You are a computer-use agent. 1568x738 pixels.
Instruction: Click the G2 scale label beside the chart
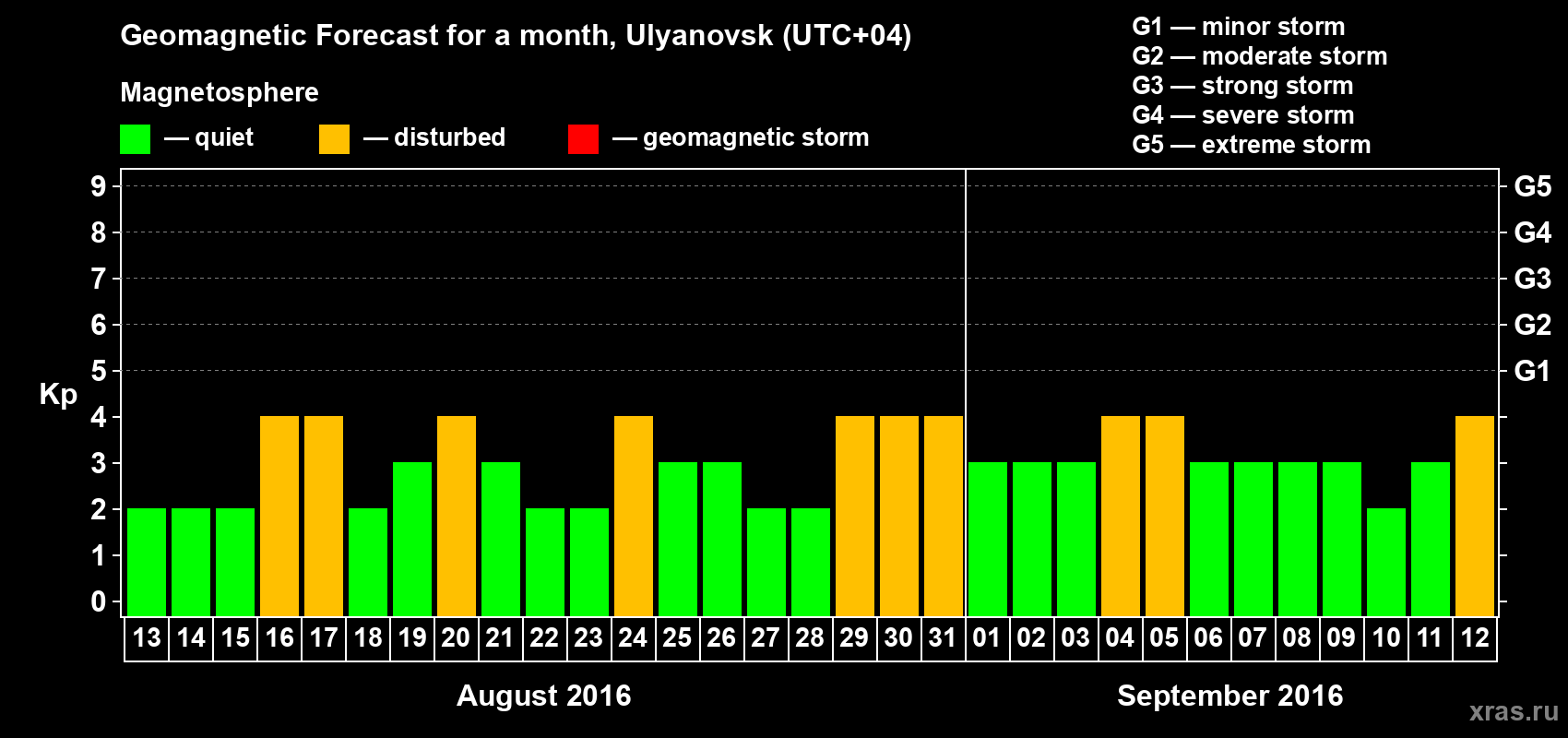coord(1533,325)
